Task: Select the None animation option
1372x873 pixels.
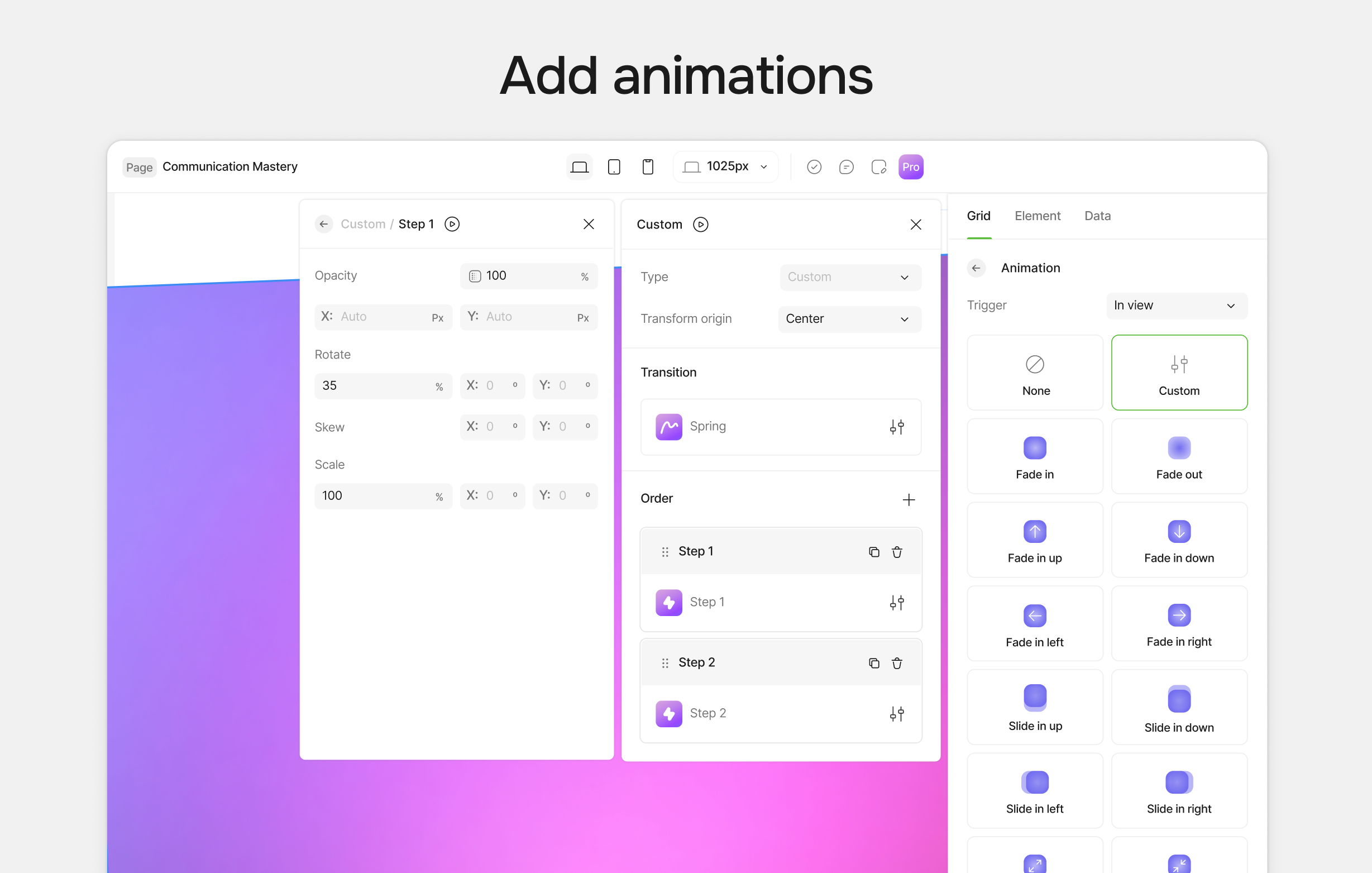Action: (1035, 373)
